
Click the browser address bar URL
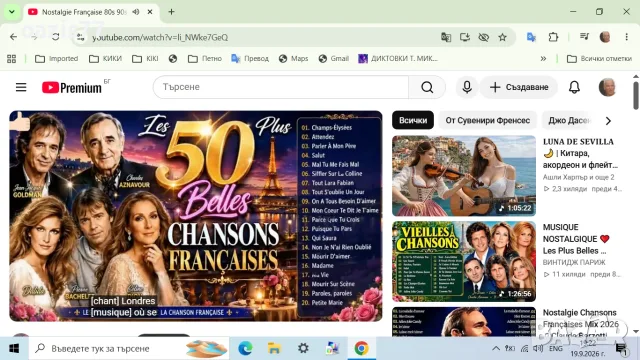click(x=160, y=37)
